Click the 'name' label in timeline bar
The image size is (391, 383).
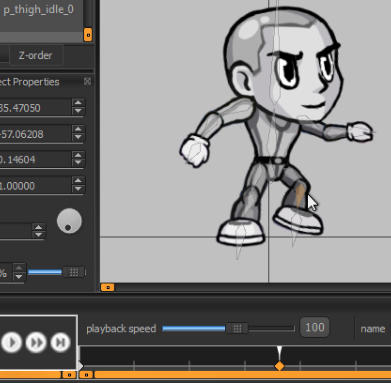click(x=373, y=329)
